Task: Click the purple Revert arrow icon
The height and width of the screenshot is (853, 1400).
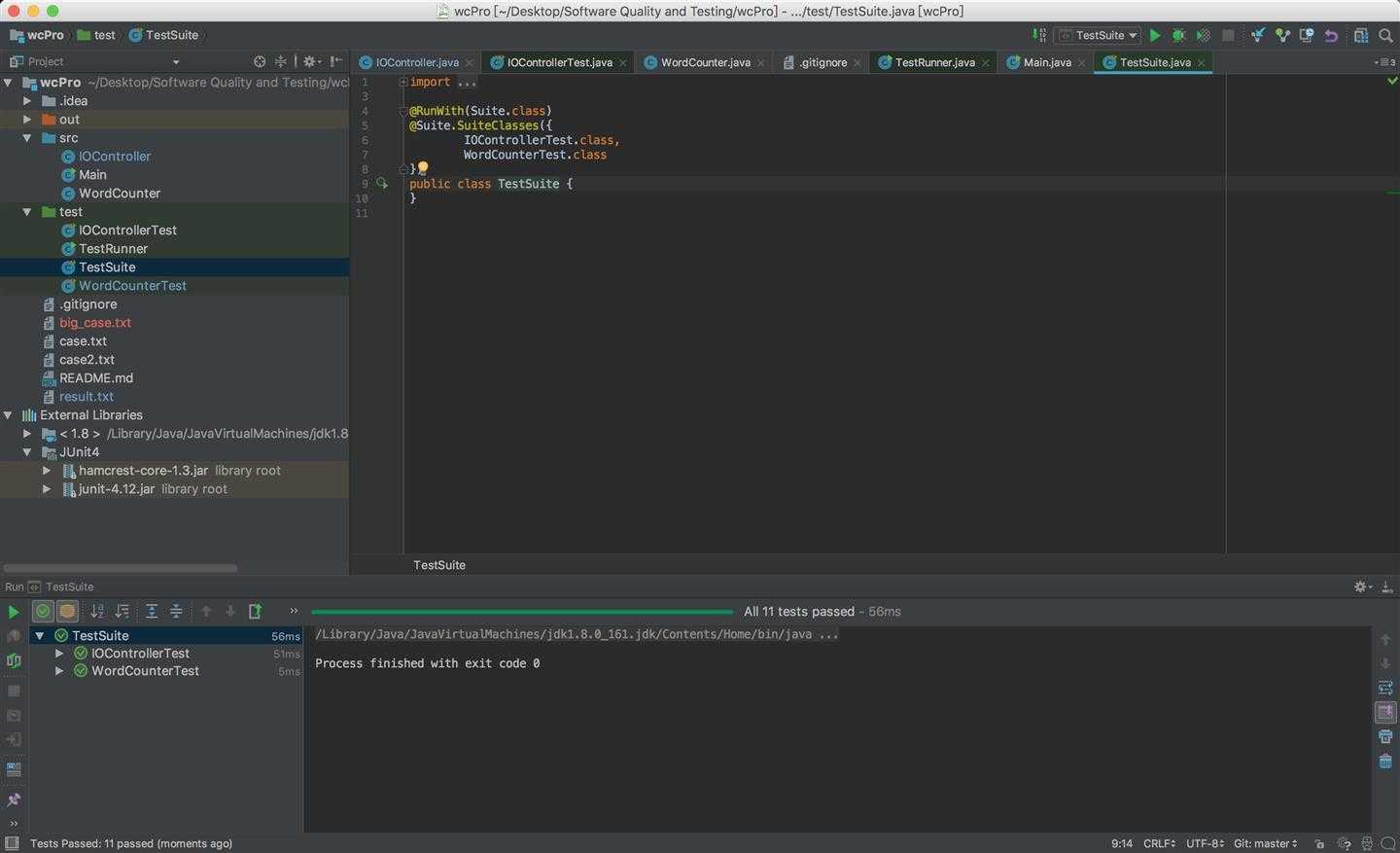Action: click(x=1331, y=35)
